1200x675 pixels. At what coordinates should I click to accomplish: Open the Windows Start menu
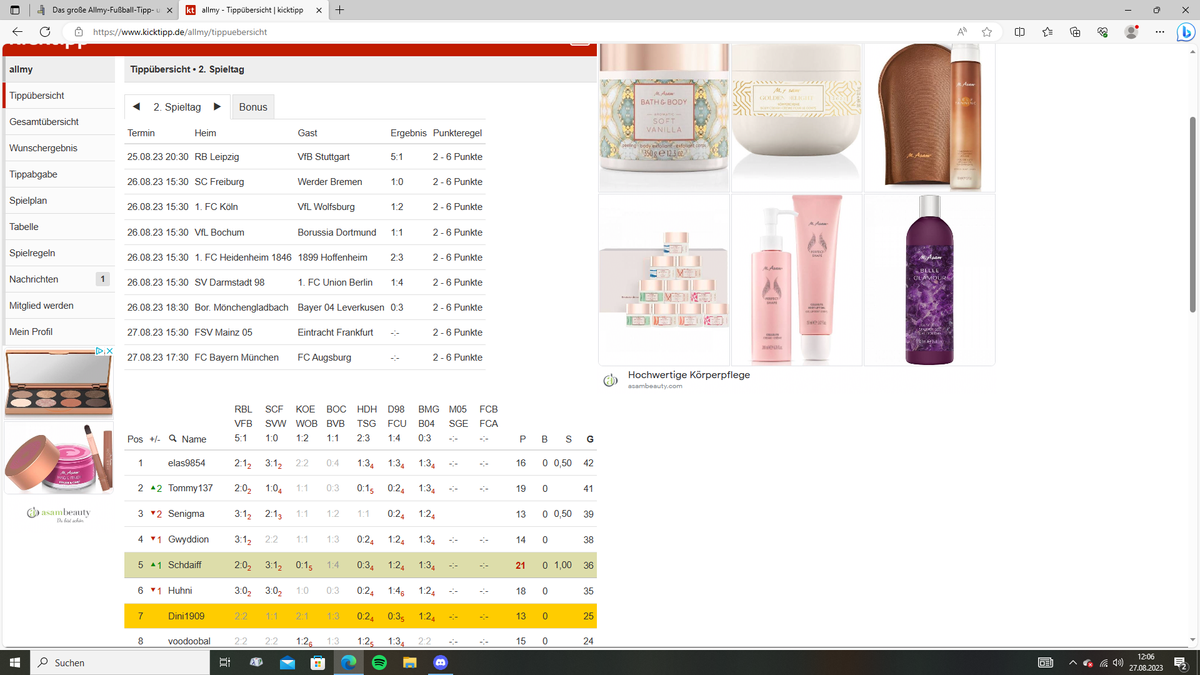pyautogui.click(x=15, y=662)
